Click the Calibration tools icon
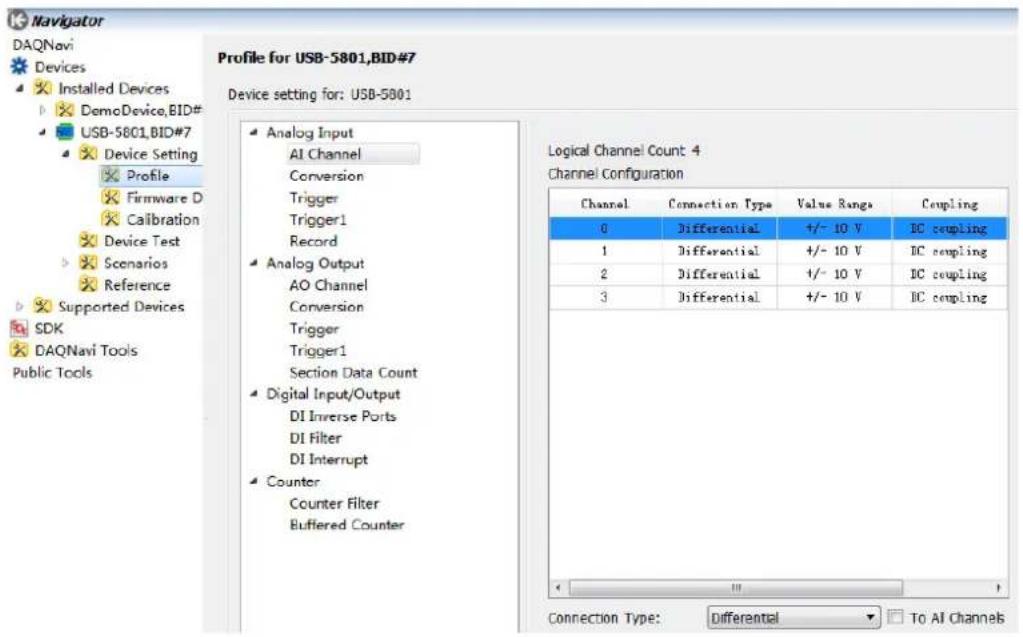 [112, 219]
